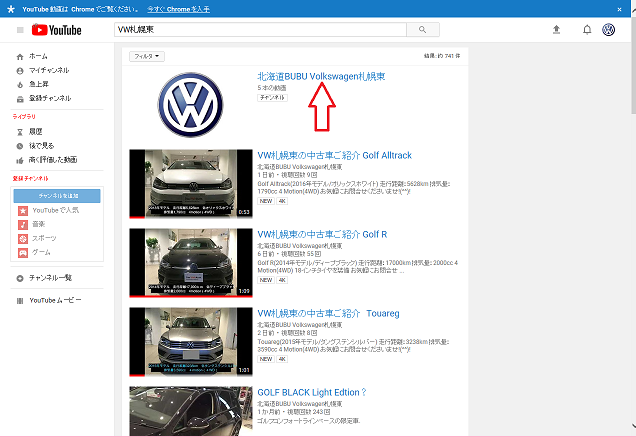Click the チャンネル badge under channel title

pyautogui.click(x=272, y=97)
